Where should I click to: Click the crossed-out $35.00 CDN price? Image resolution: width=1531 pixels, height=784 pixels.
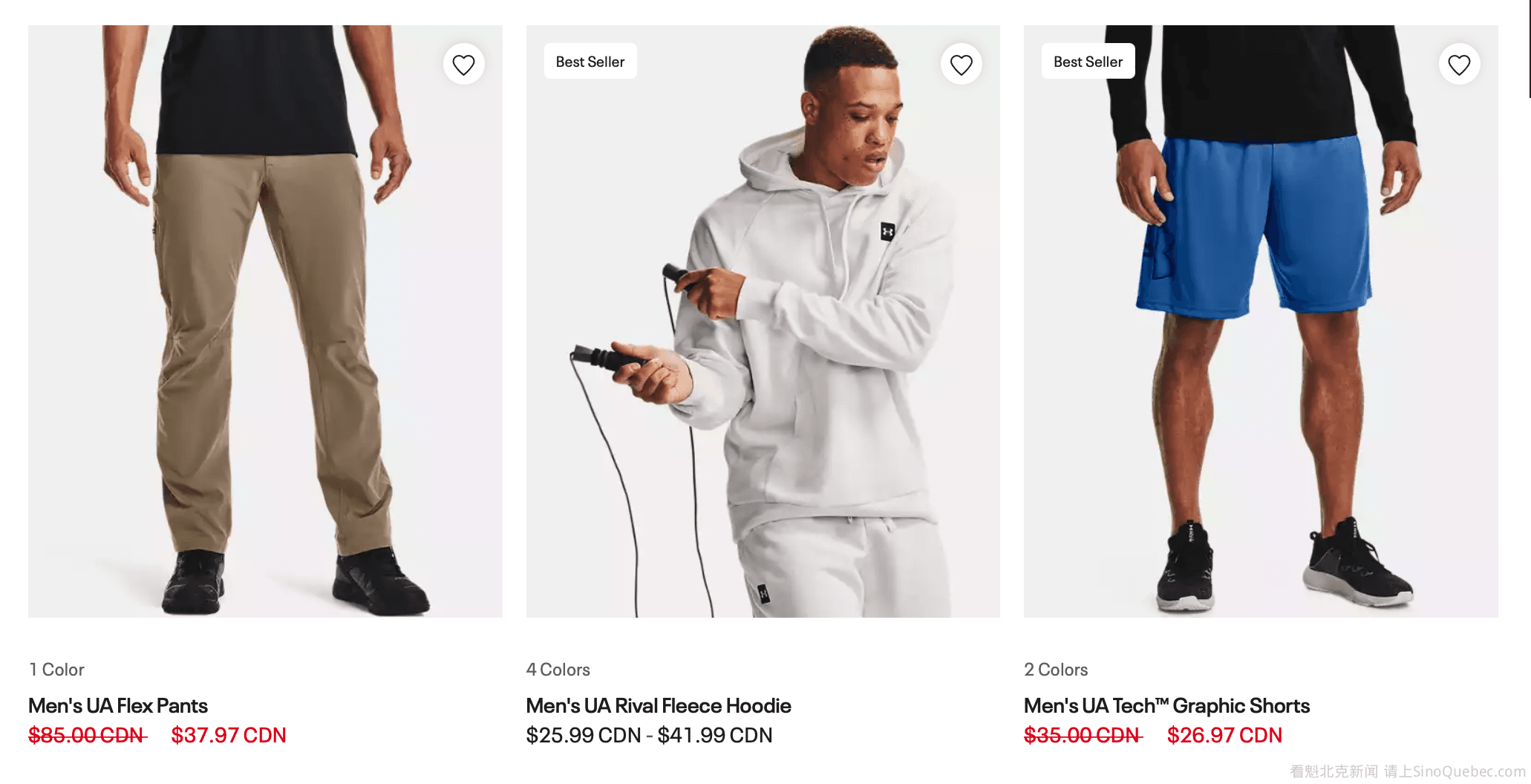(1083, 735)
